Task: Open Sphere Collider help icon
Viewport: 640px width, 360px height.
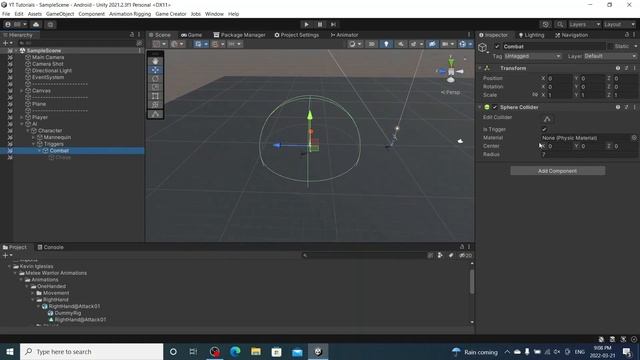Action: coord(618,107)
